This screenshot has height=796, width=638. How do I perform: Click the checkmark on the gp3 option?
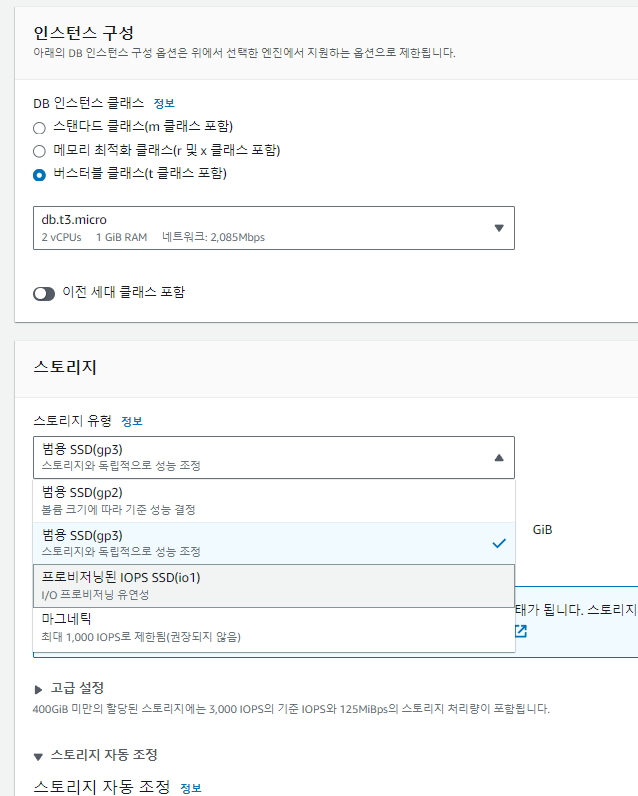click(x=499, y=543)
